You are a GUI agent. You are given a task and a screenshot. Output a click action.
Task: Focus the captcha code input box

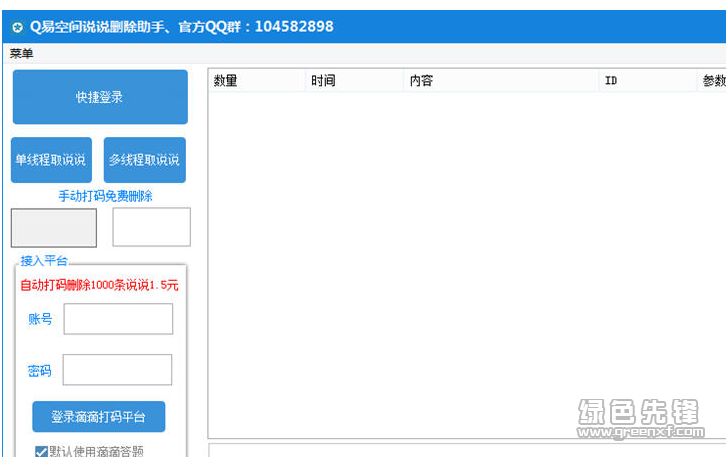pyautogui.click(x=151, y=227)
